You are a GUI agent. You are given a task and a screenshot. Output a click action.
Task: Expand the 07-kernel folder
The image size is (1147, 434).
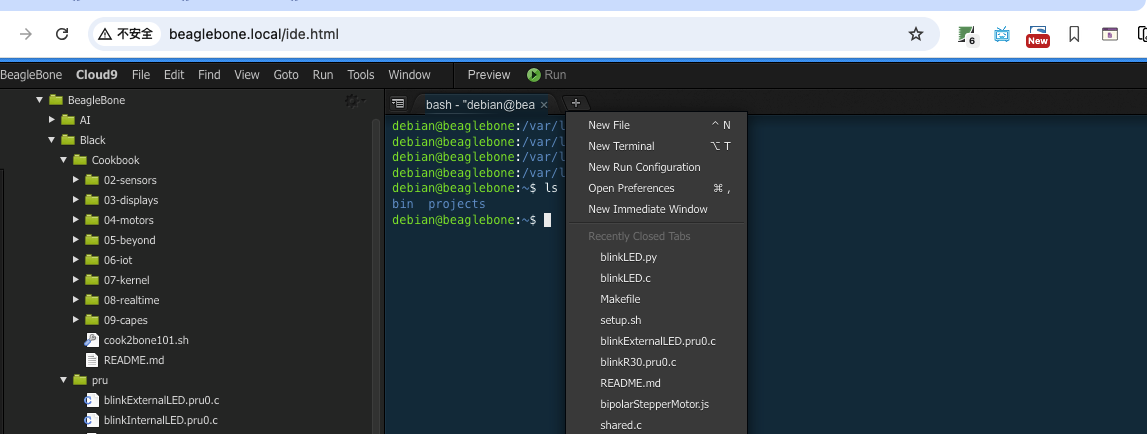tap(76, 280)
